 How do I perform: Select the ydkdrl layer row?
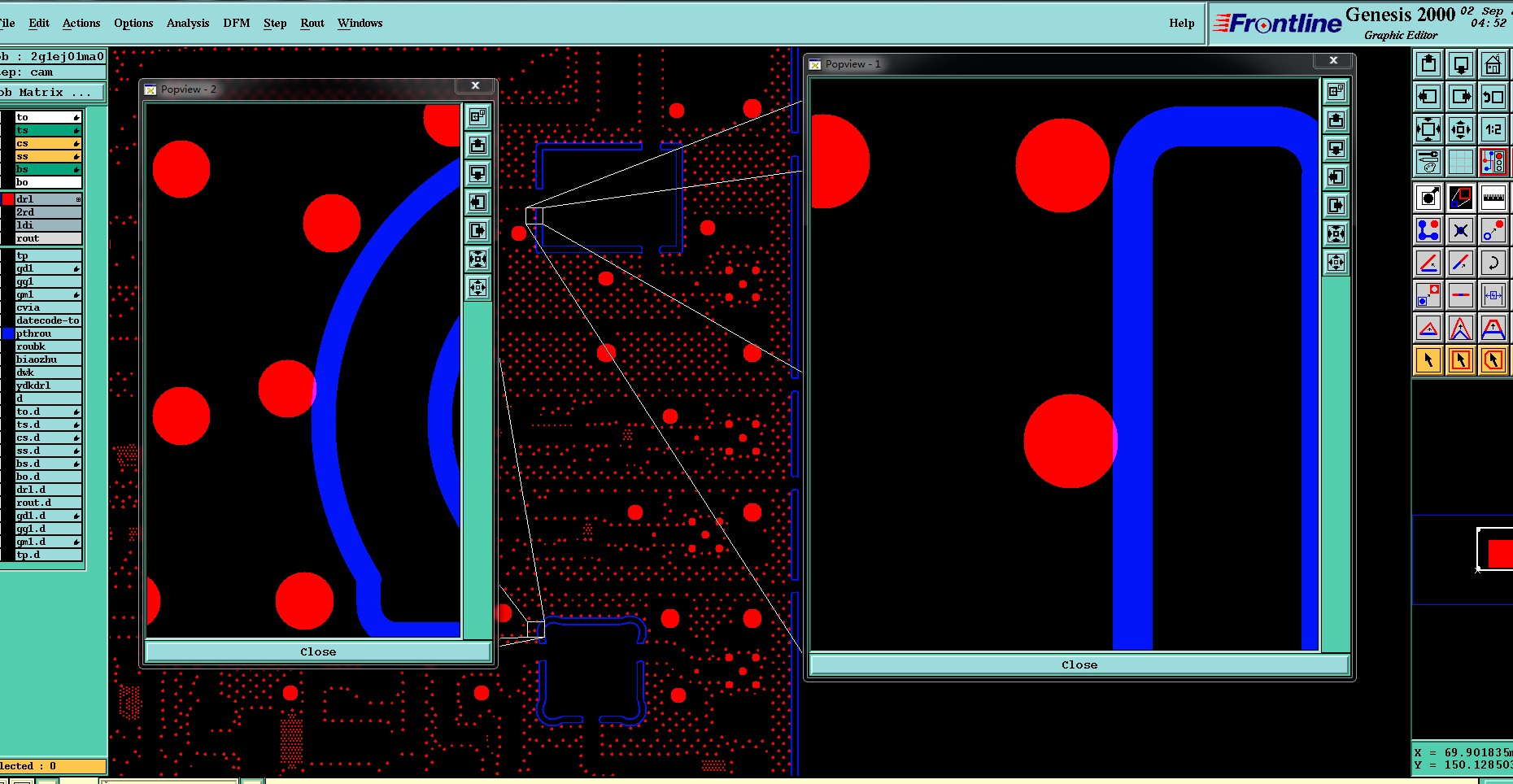tap(49, 385)
